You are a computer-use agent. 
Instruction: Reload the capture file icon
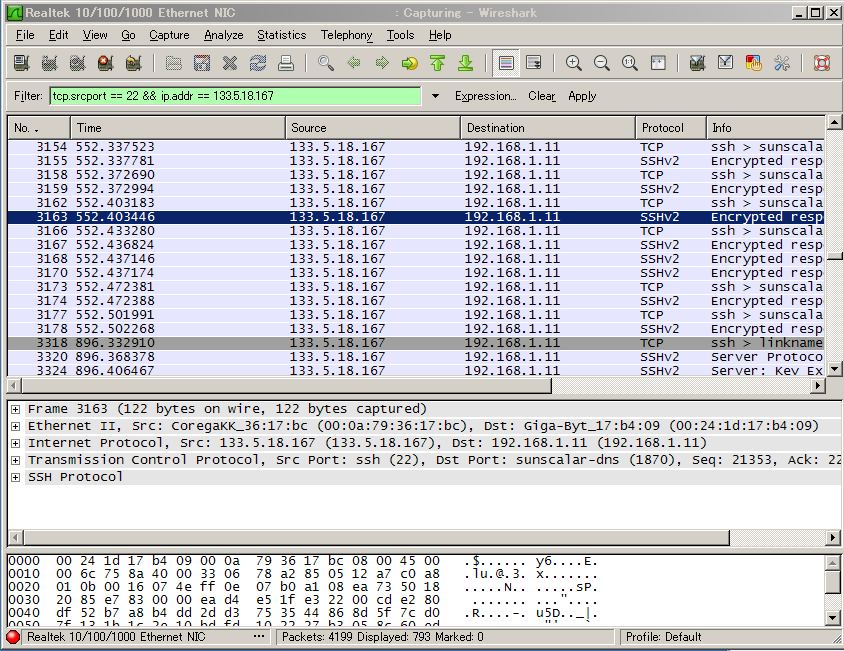point(258,63)
